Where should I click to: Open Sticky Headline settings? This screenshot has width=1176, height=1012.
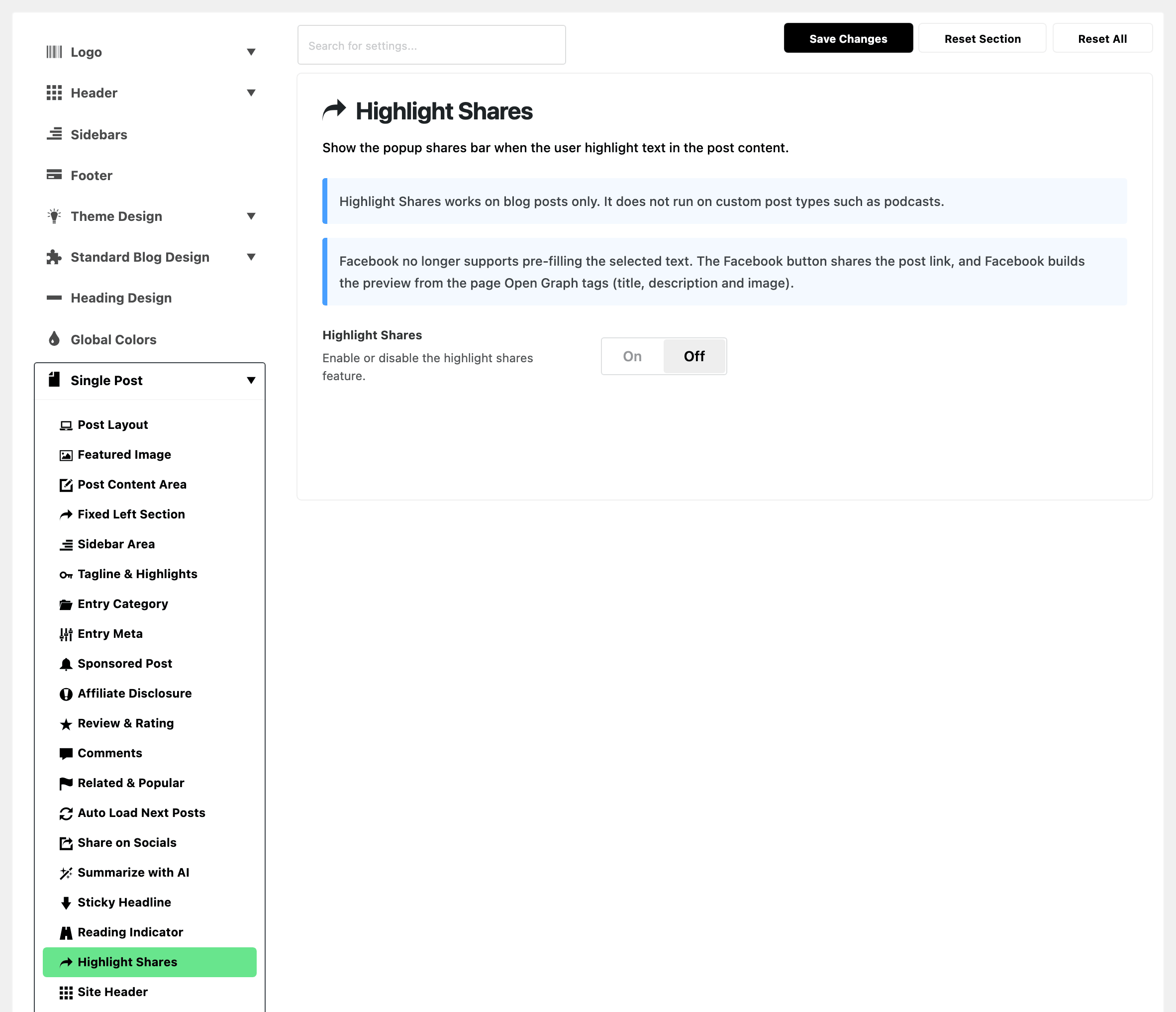pos(150,903)
